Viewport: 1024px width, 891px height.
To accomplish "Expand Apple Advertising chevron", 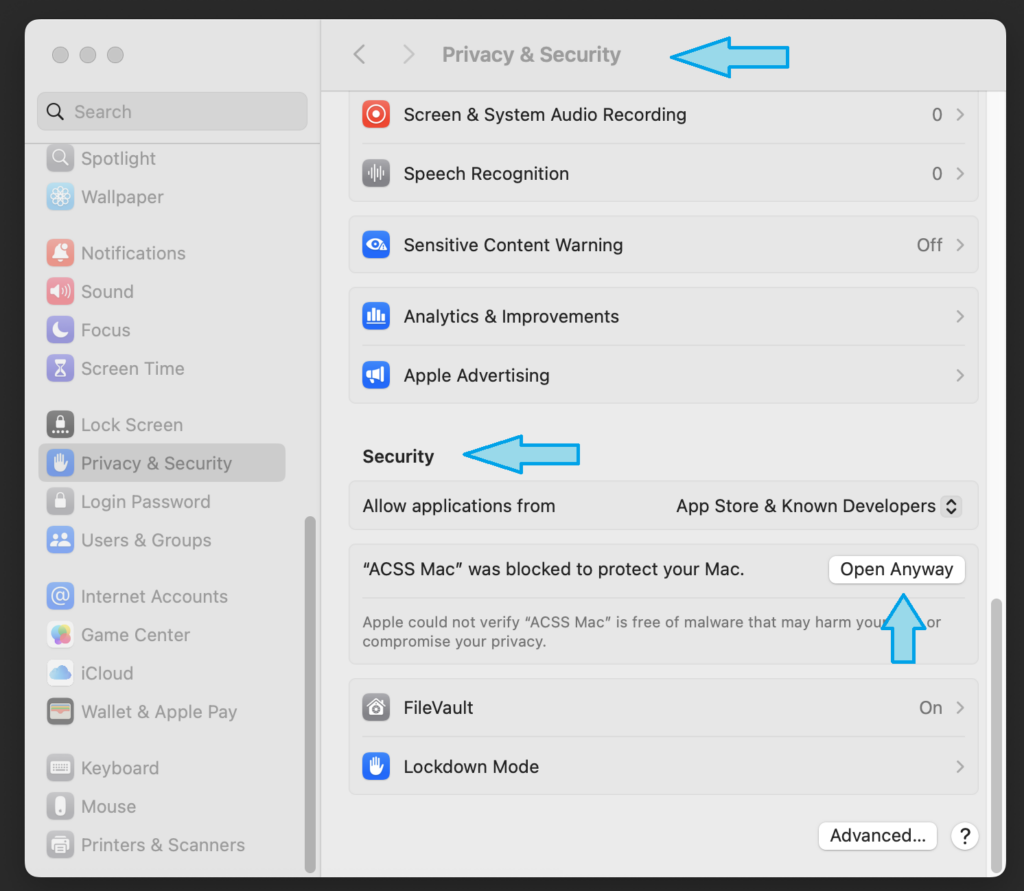I will point(960,375).
